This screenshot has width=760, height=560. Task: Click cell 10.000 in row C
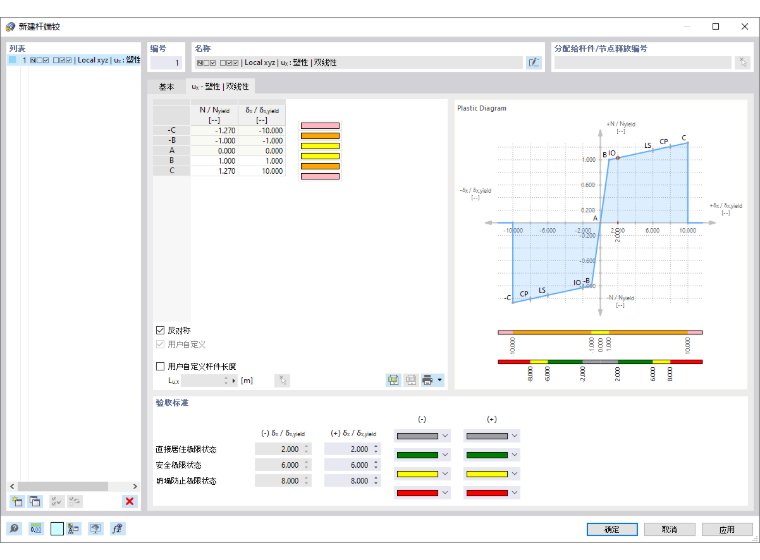(x=262, y=171)
